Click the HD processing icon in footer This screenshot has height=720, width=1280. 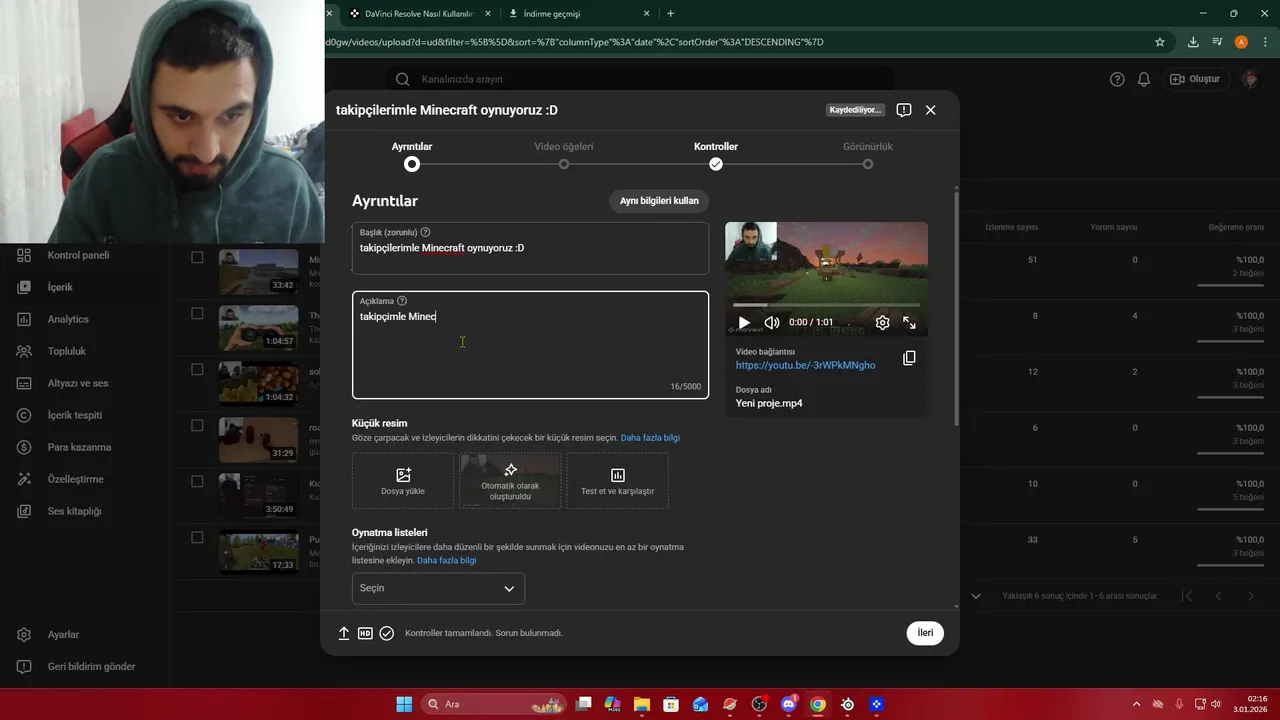click(365, 633)
